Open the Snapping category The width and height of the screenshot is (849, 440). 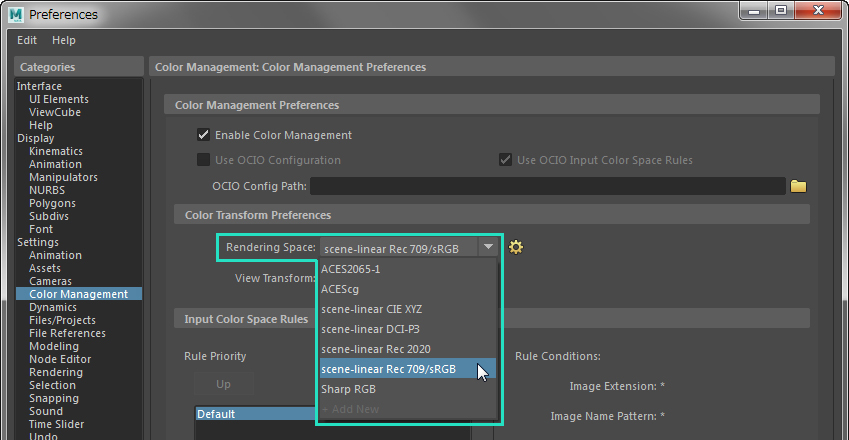[x=54, y=398]
